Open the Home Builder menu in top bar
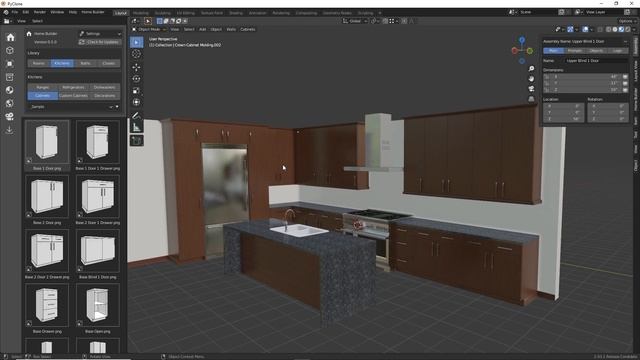Image resolution: width=640 pixels, height=360 pixels. pyautogui.click(x=93, y=12)
